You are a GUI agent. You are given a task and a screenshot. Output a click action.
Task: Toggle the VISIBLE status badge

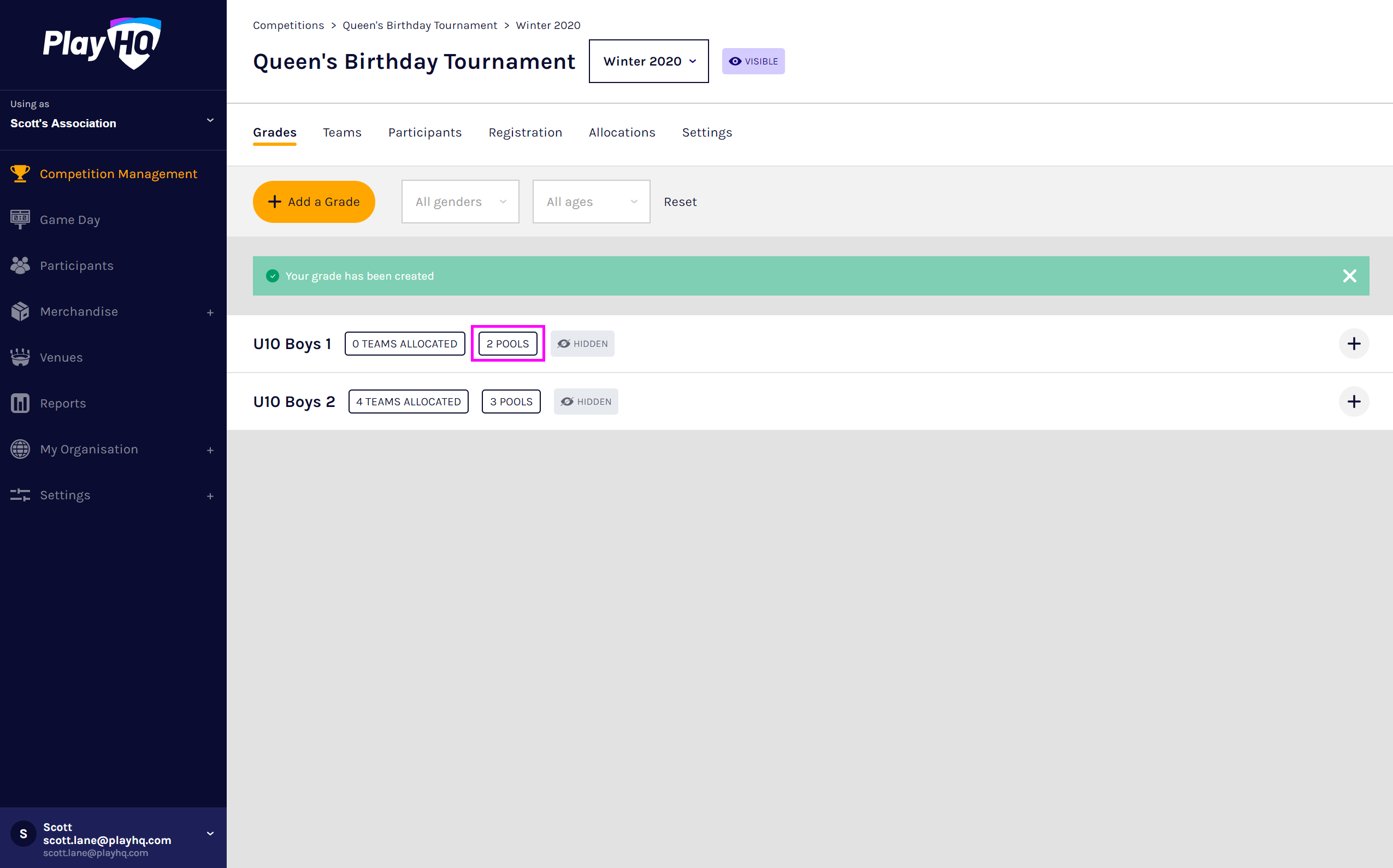pos(753,61)
